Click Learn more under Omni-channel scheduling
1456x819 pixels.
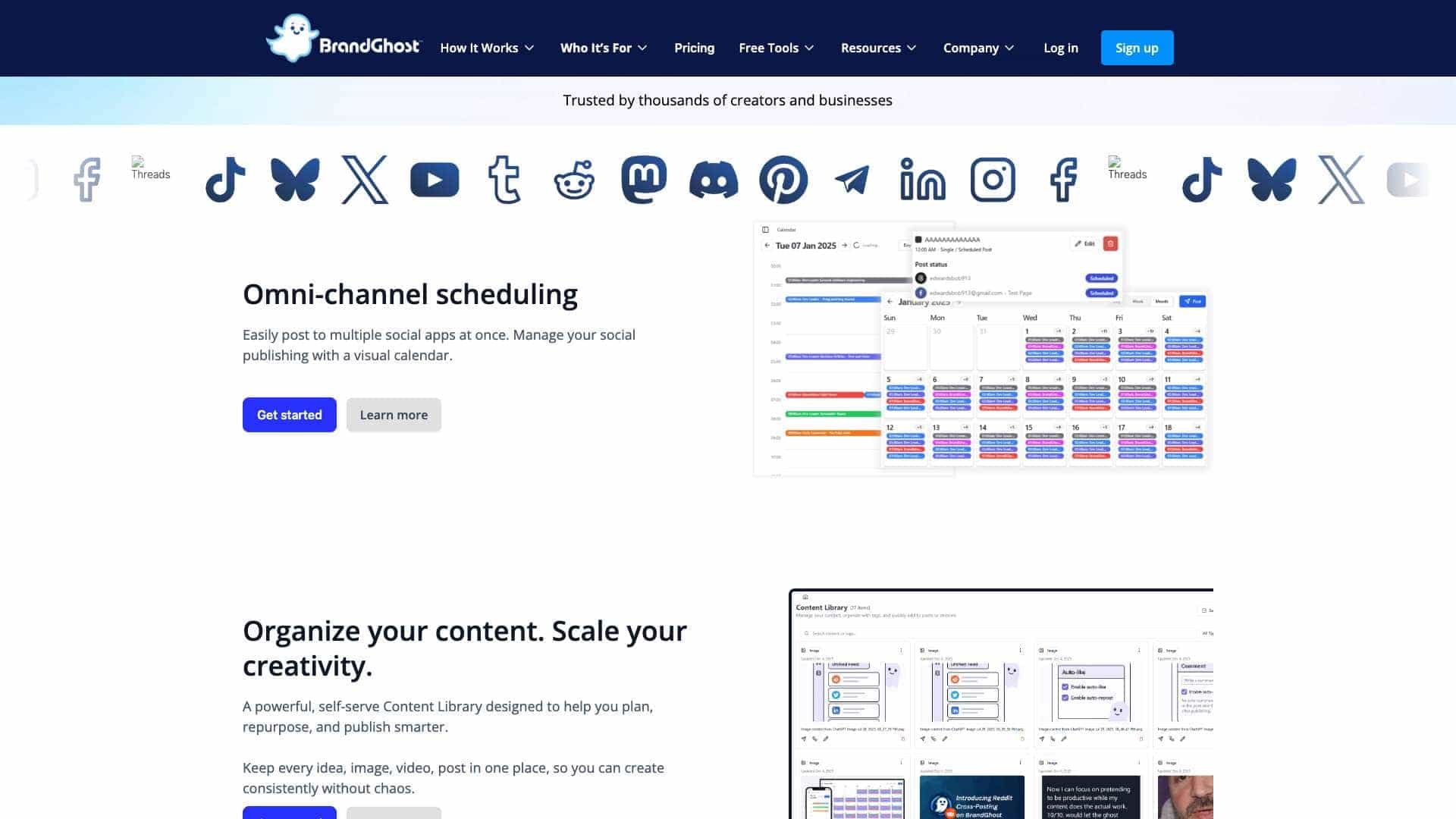[x=394, y=415]
